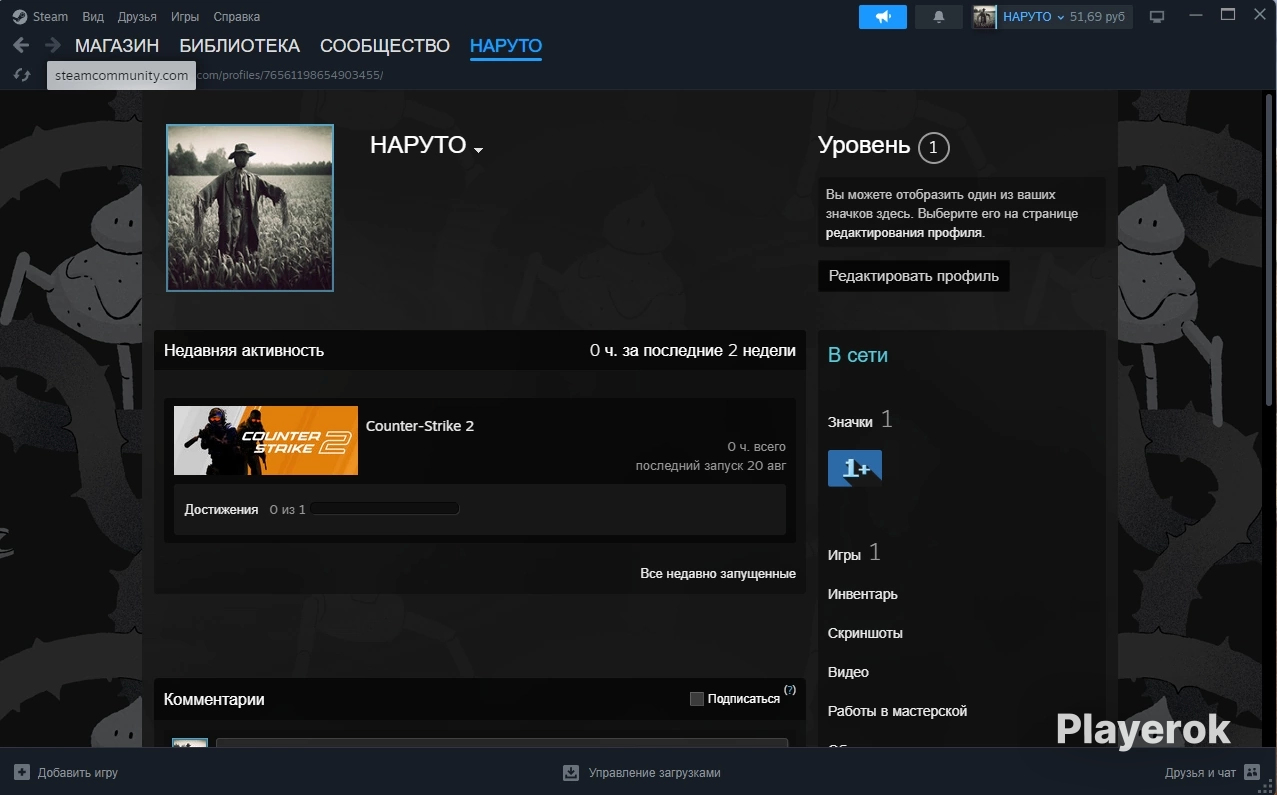Click the comment text input field

[502, 743]
